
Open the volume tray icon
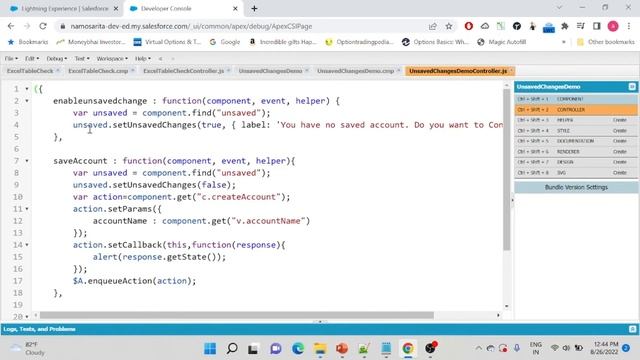pos(566,348)
